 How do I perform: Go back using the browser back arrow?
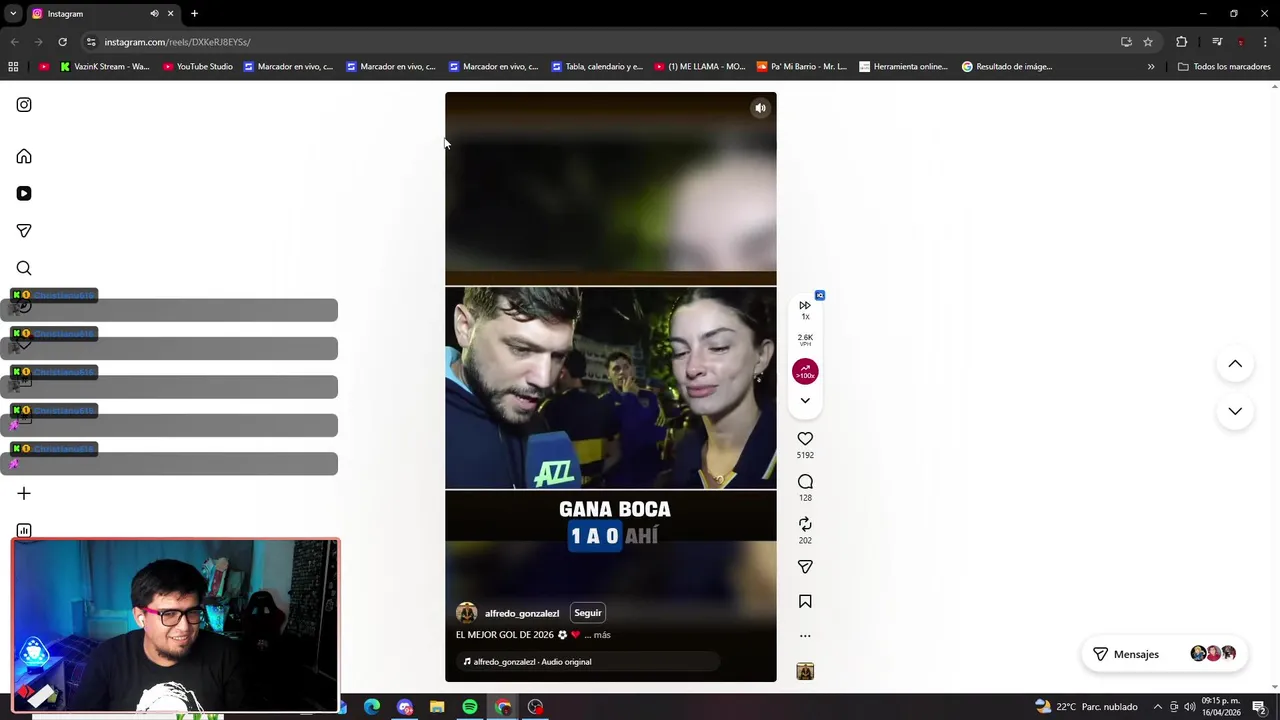(x=14, y=42)
